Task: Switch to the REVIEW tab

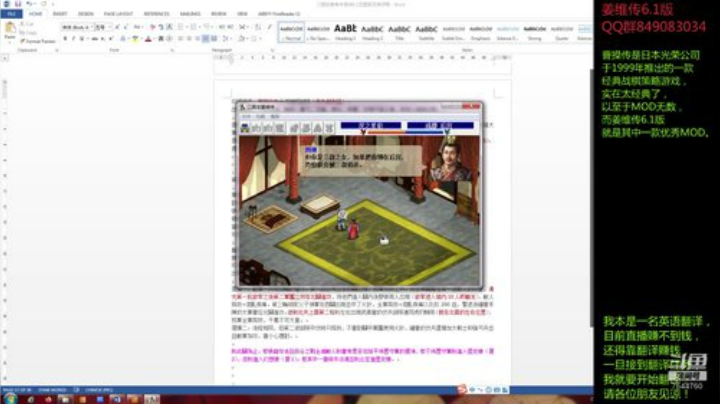Action: pyautogui.click(x=219, y=14)
